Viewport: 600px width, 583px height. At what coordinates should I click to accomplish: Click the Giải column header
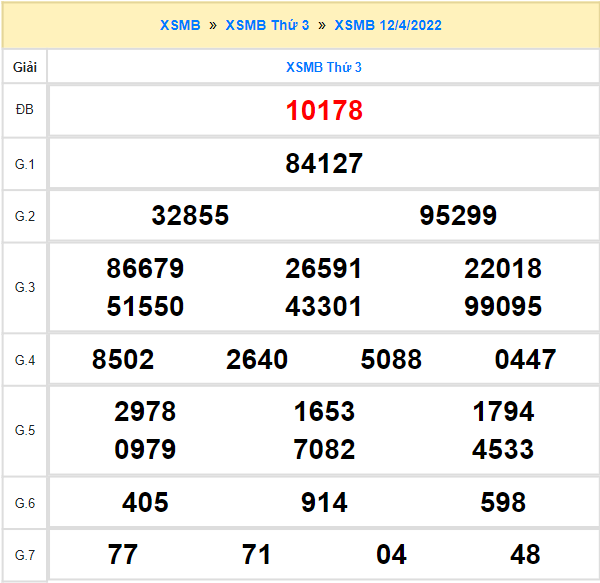25,67
